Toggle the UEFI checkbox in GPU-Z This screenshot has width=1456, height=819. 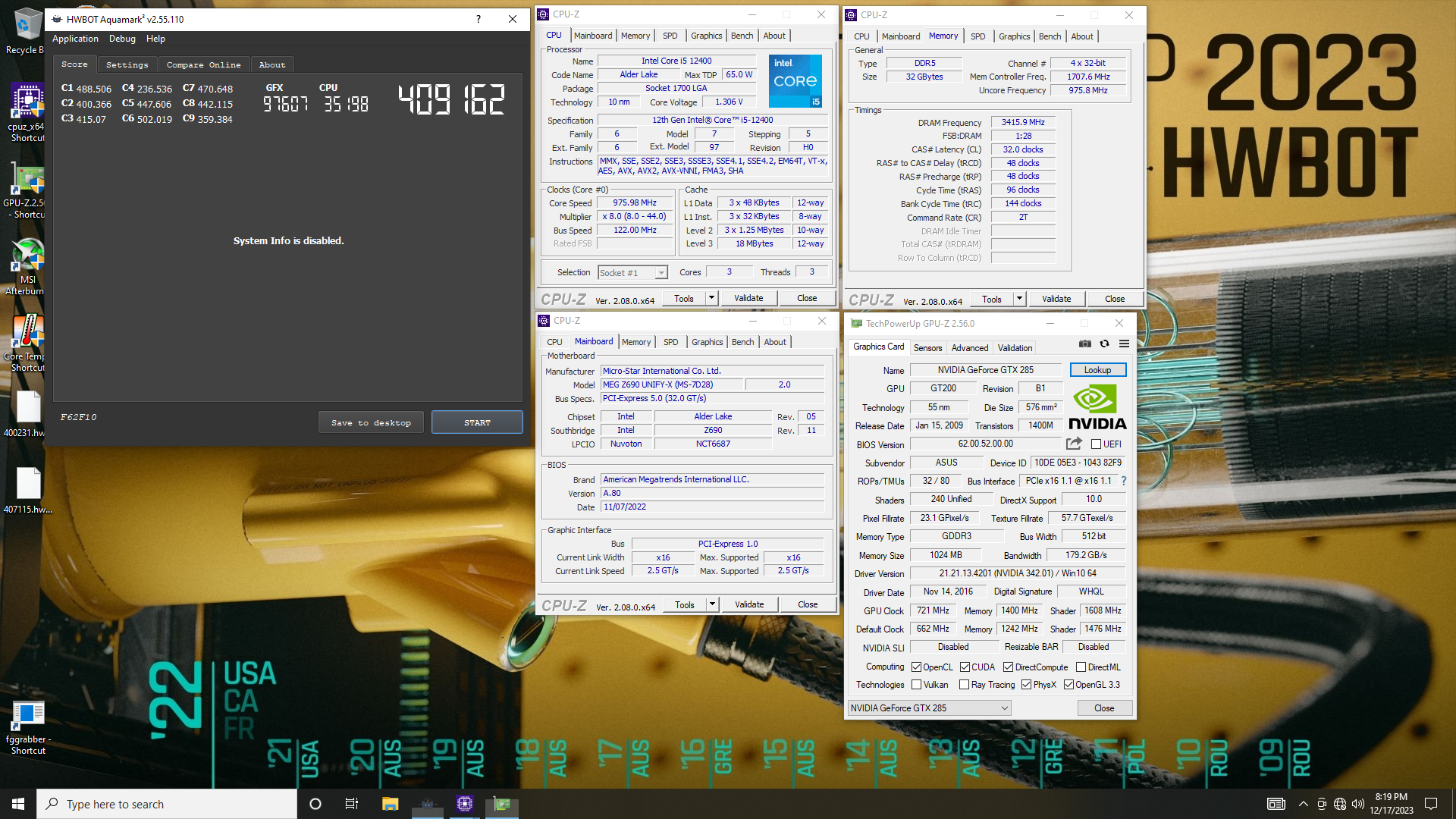coord(1097,444)
